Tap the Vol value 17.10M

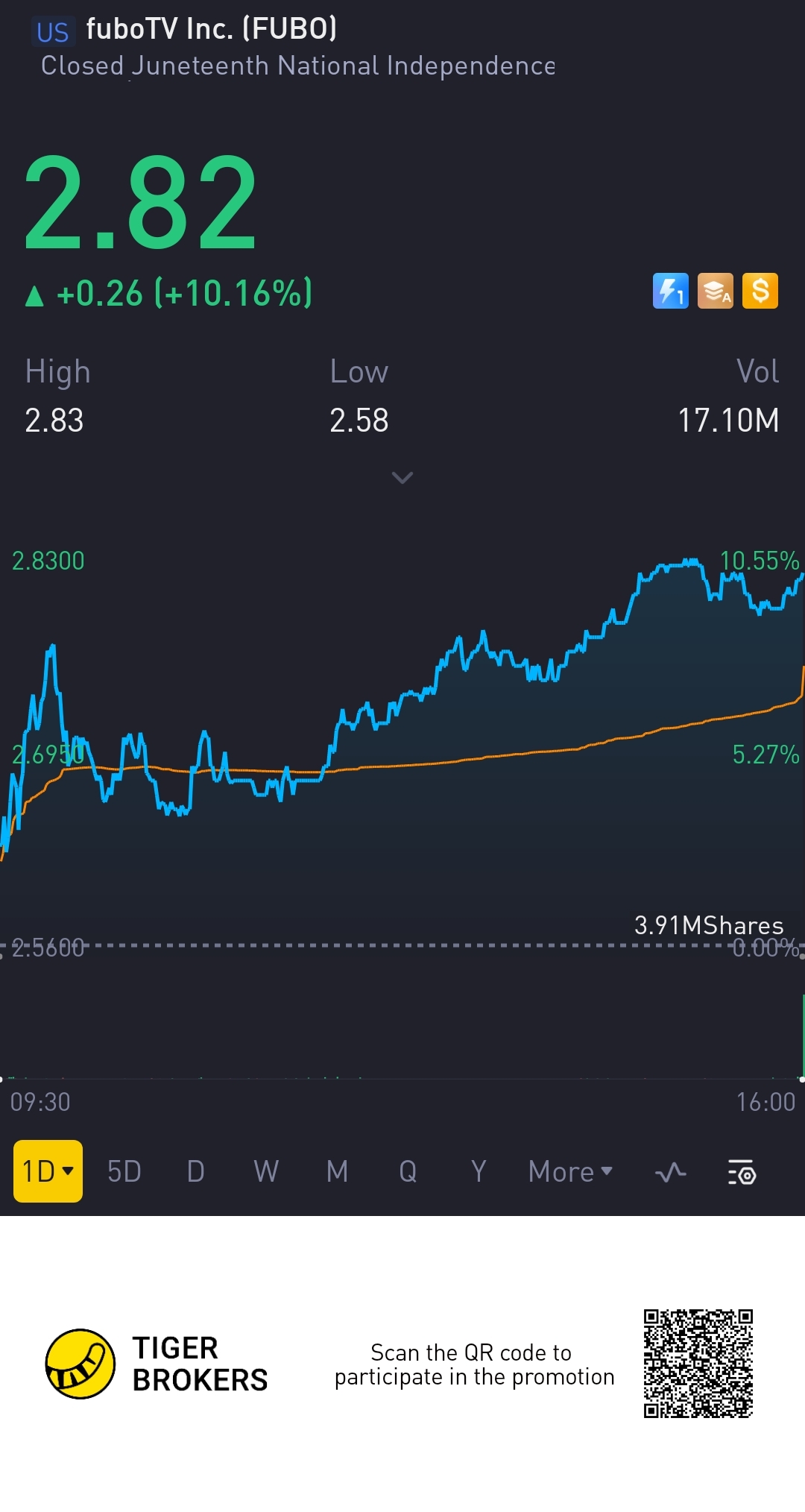pyautogui.click(x=728, y=420)
